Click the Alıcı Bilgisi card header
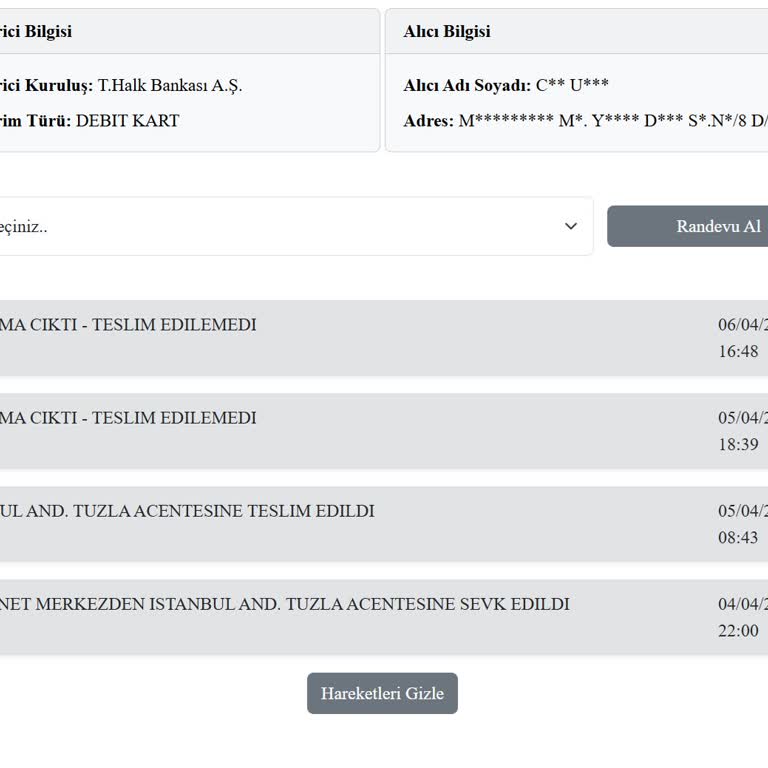 pyautogui.click(x=447, y=31)
